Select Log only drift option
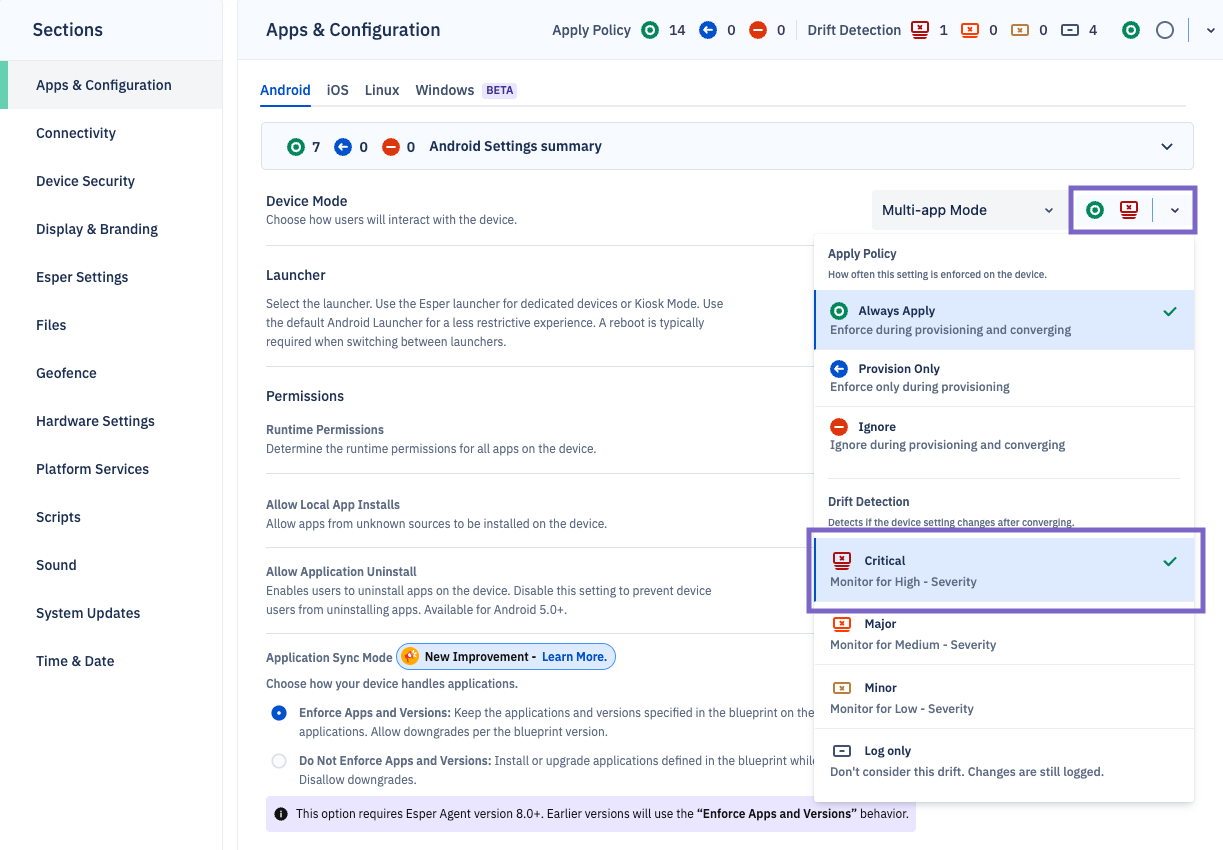The height and width of the screenshot is (850, 1223). tap(1004, 761)
